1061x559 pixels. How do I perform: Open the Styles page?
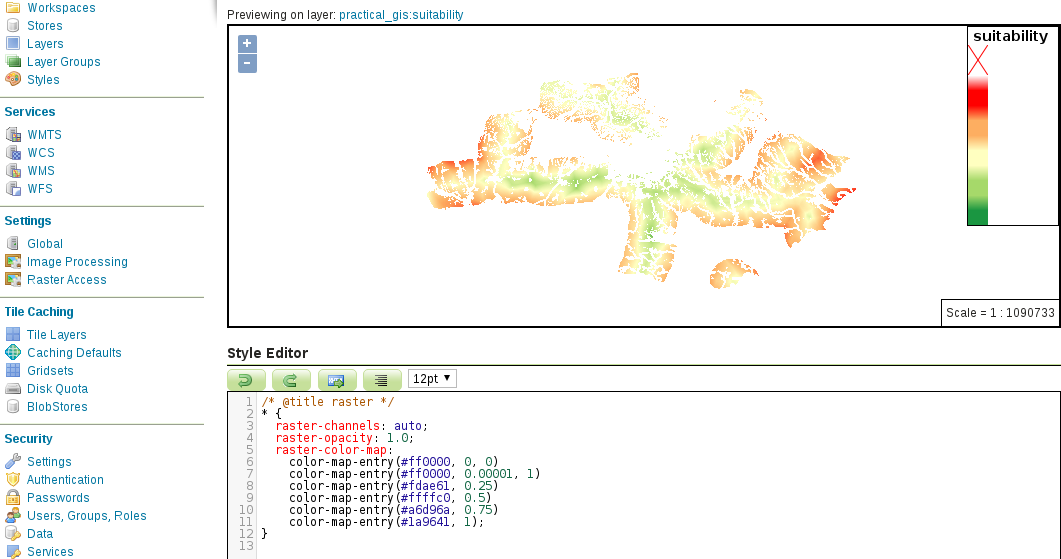point(43,79)
